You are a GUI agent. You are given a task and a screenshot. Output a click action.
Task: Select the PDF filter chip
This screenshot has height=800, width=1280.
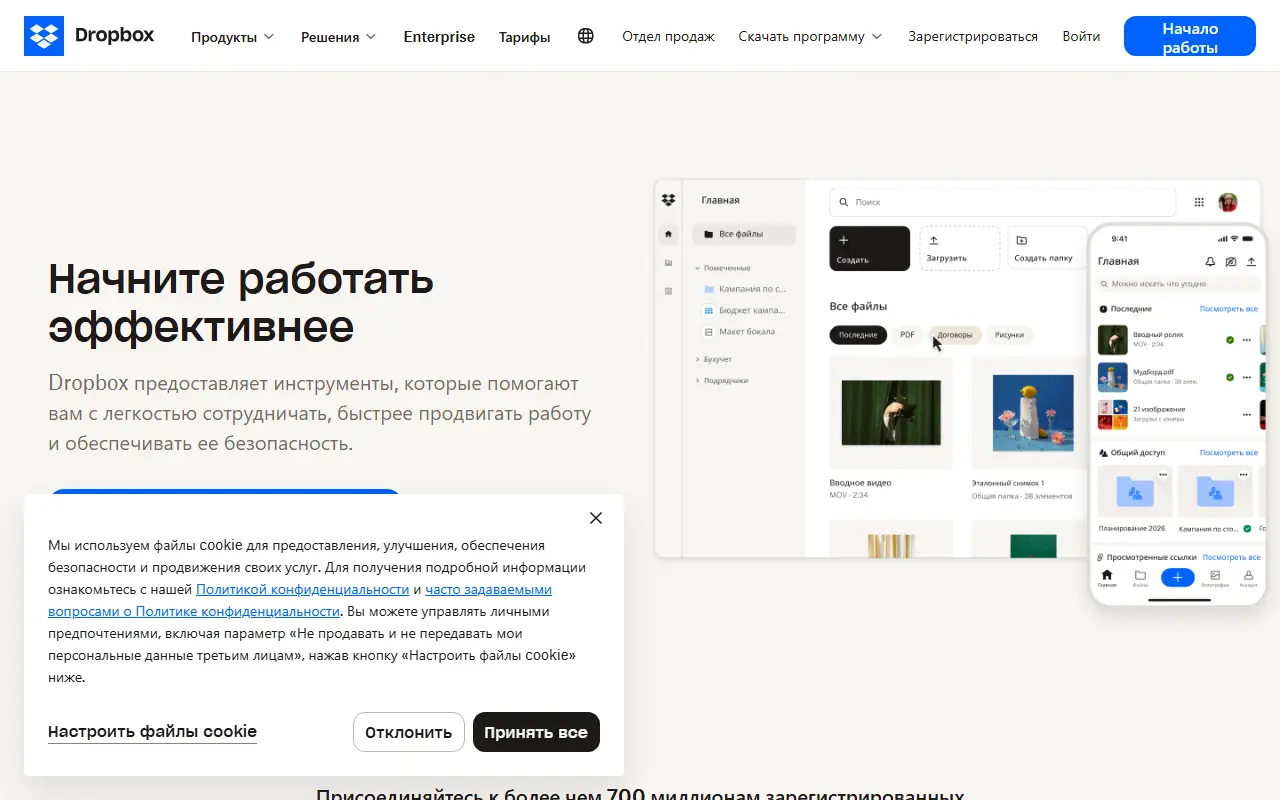pos(907,335)
